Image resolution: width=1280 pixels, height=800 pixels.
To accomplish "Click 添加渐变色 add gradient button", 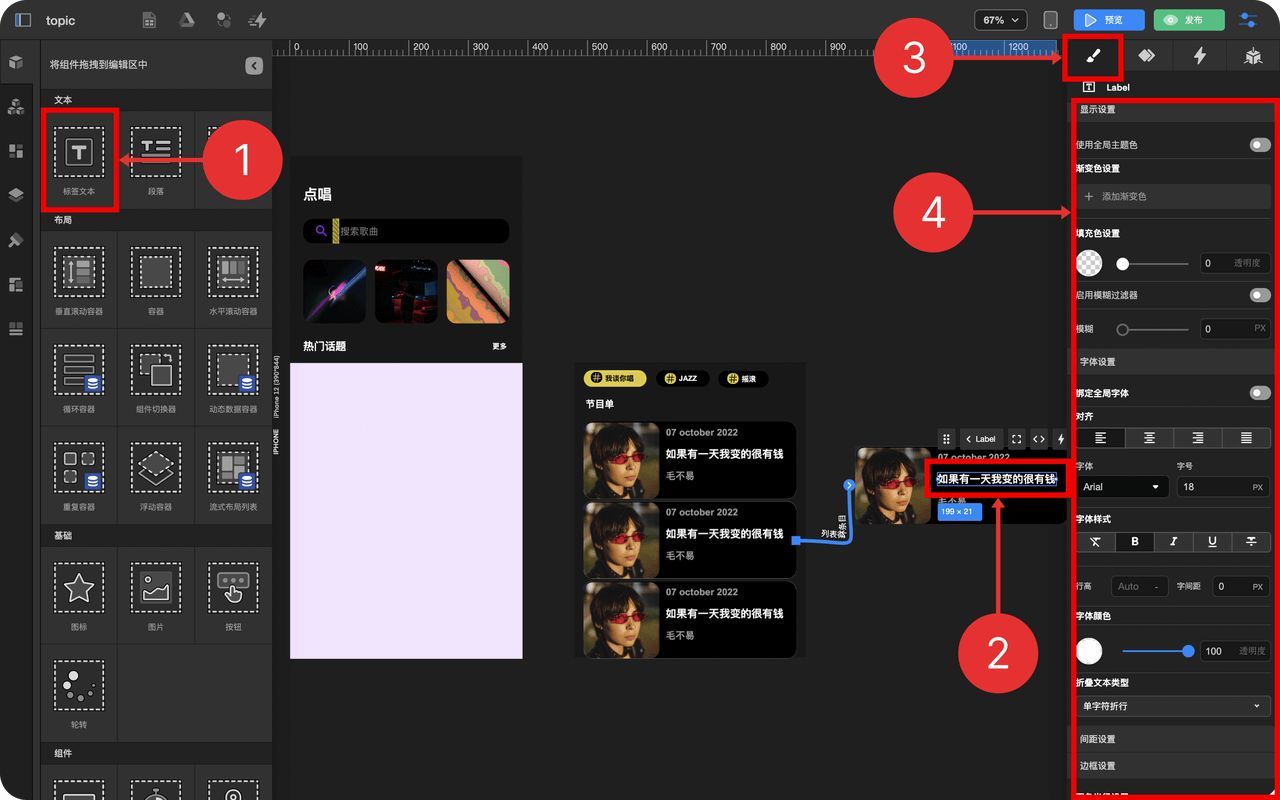I will tap(1173, 197).
